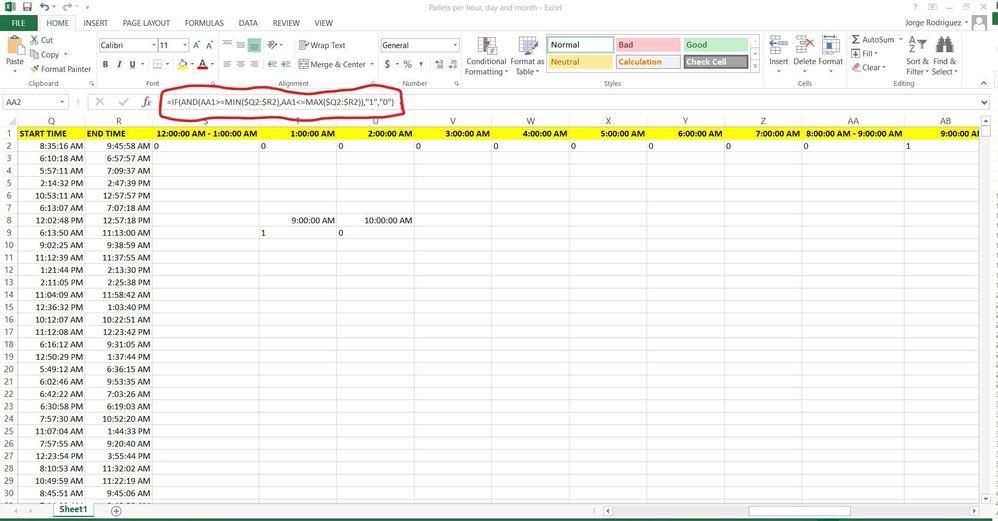The height and width of the screenshot is (521, 998).
Task: Click Increase Decimal icon
Action: 439,64
